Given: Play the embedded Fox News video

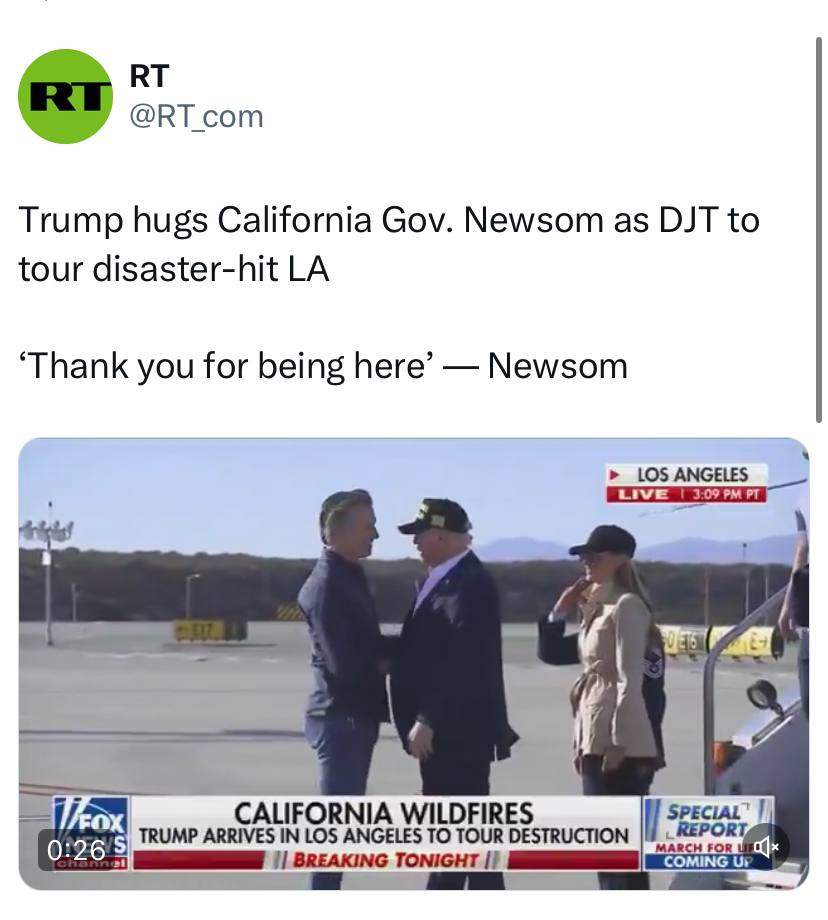Looking at the screenshot, I should pos(414,664).
